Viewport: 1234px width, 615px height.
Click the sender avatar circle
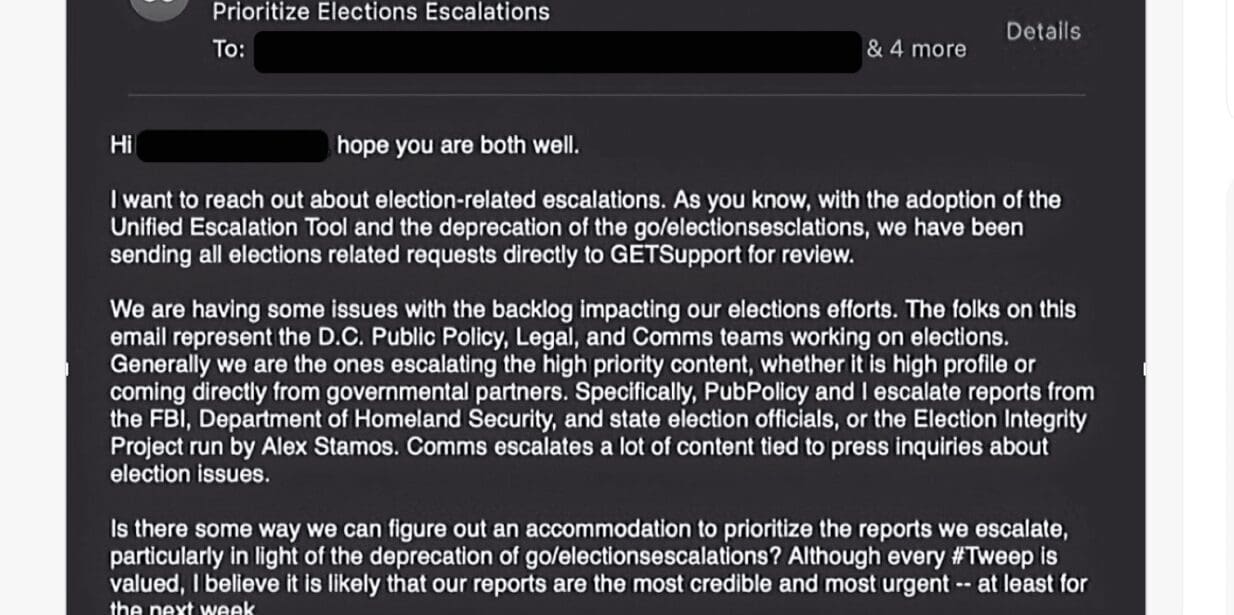click(x=159, y=8)
